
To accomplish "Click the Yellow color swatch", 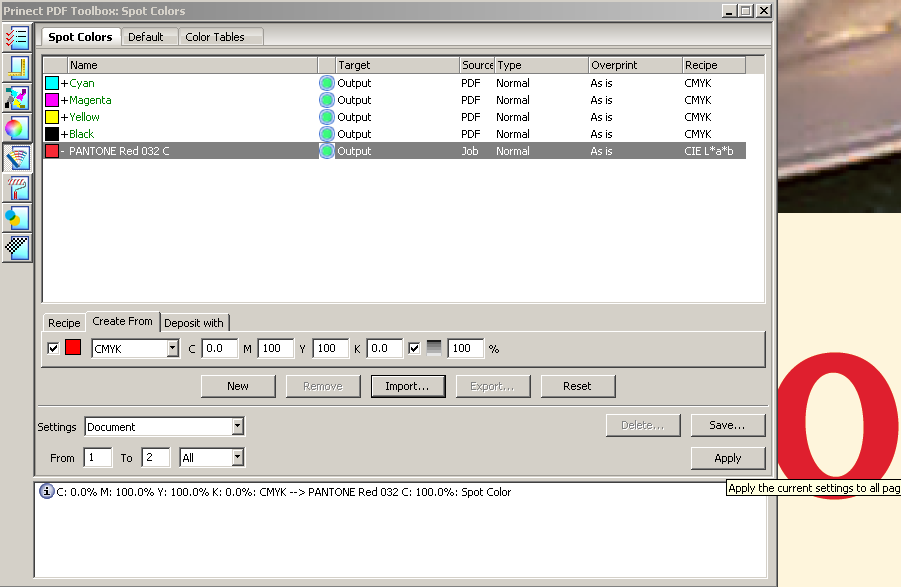I will click(x=52, y=117).
